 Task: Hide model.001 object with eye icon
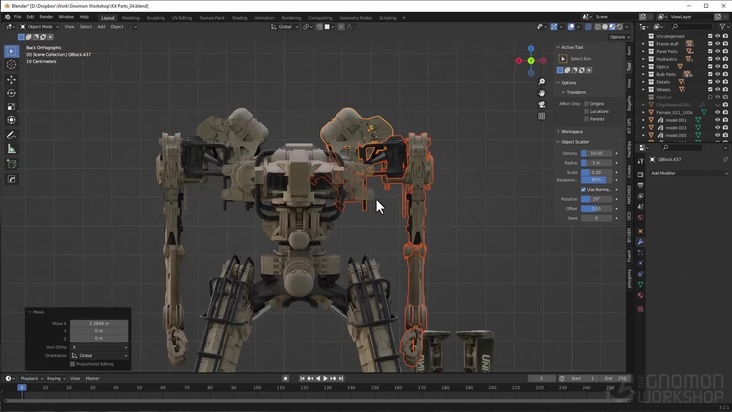[718, 120]
